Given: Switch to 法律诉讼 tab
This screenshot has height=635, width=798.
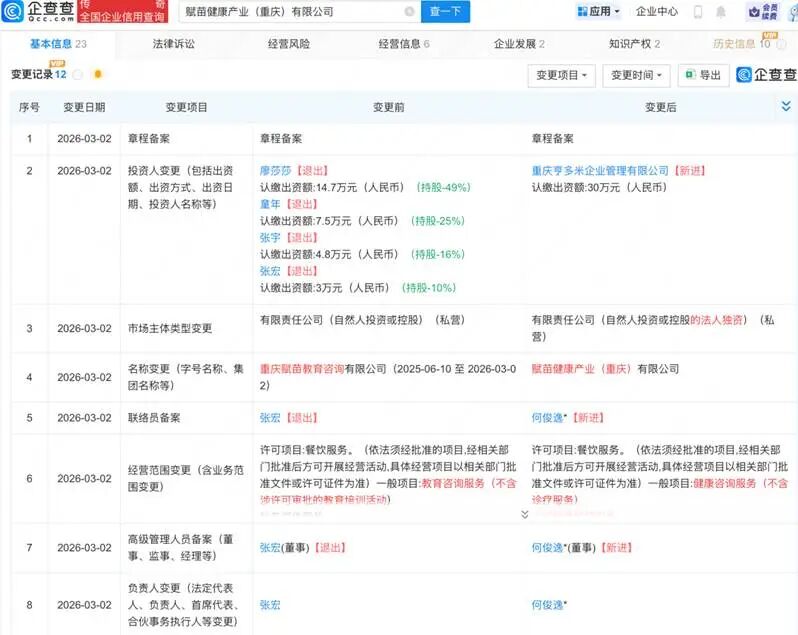Looking at the screenshot, I should tap(174, 44).
